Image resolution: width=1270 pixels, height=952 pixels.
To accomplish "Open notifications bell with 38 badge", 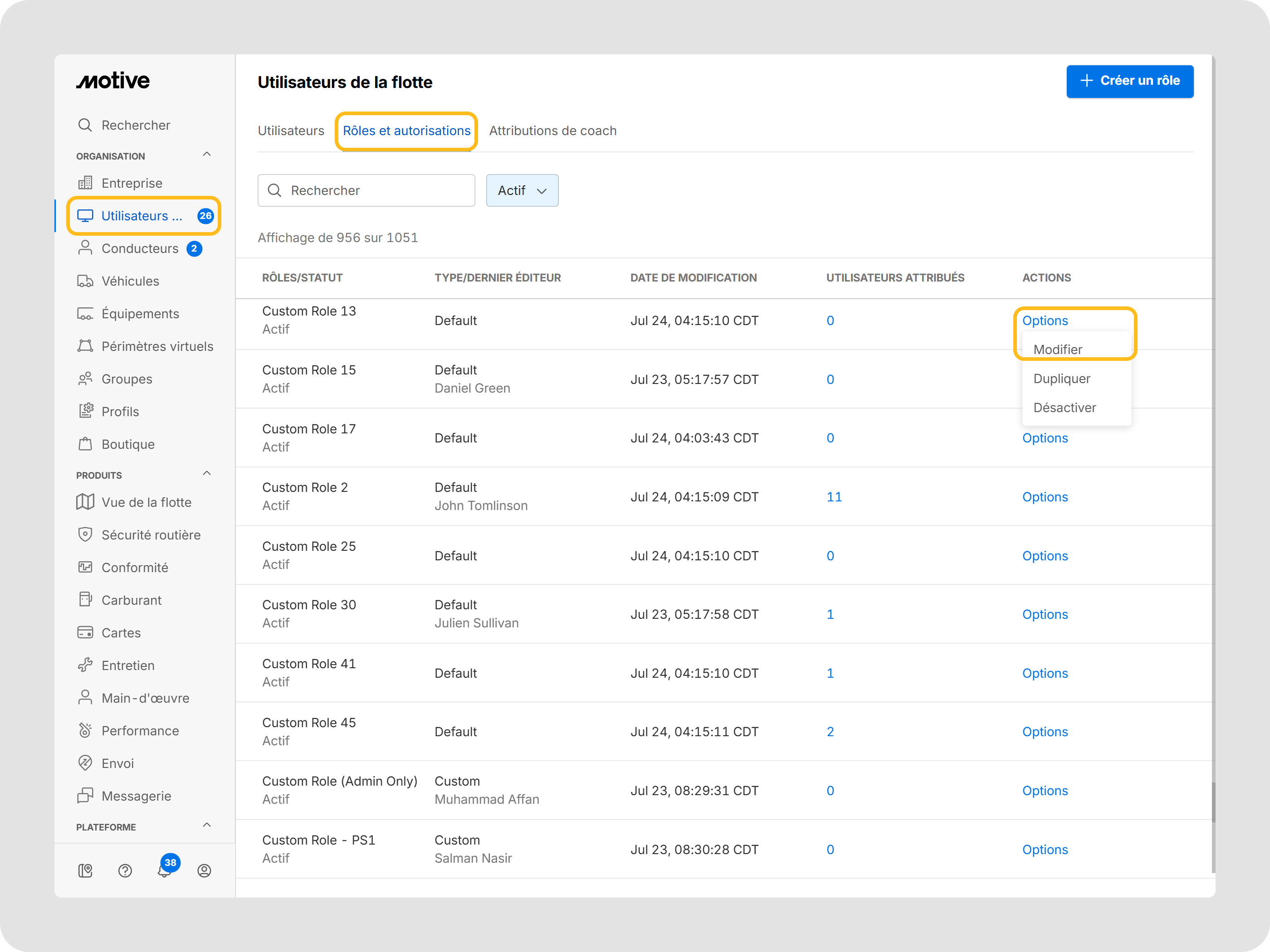I will (x=165, y=869).
